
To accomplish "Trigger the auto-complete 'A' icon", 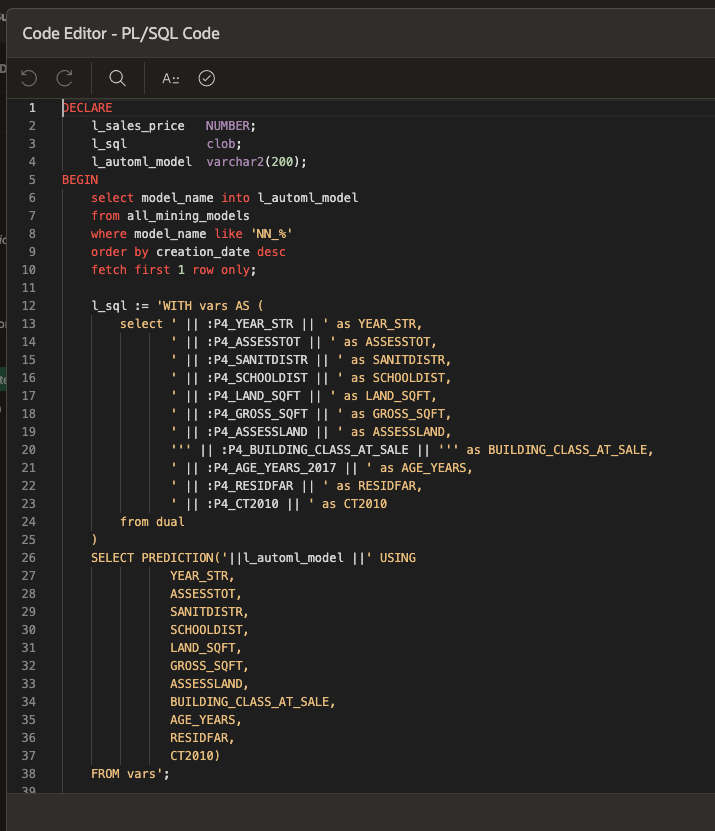I will coord(171,78).
